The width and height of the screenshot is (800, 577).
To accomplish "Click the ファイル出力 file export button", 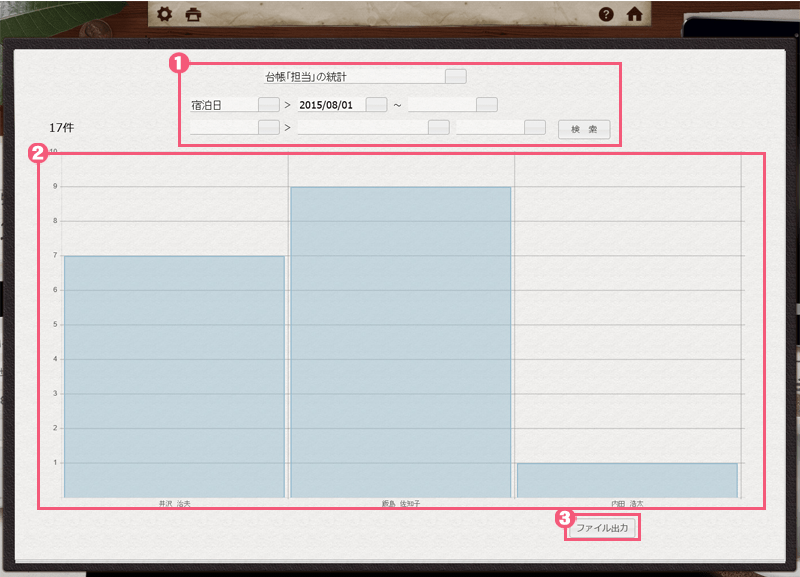I will 602,526.
